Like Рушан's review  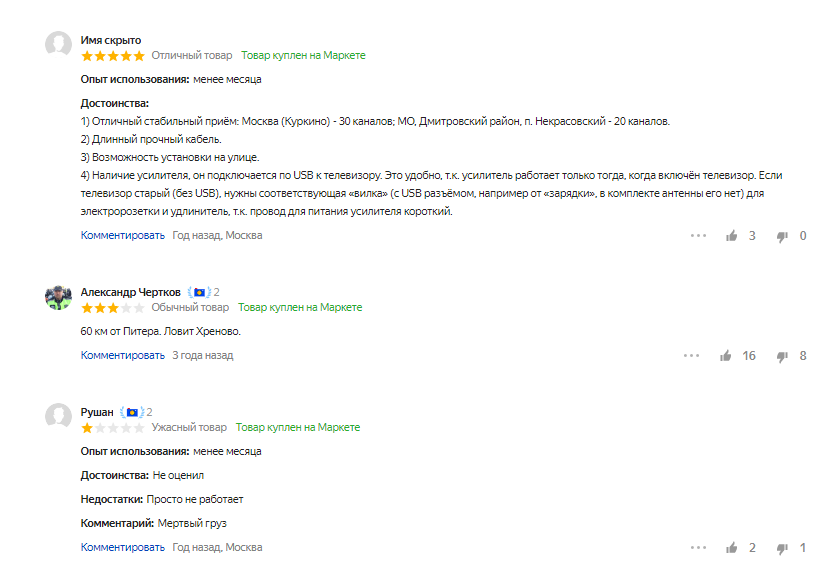[x=732, y=548]
